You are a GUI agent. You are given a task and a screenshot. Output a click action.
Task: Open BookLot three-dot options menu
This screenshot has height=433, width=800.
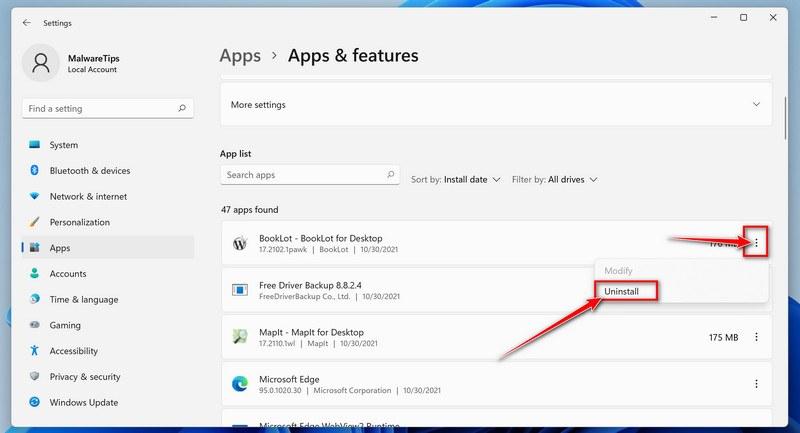click(x=756, y=243)
